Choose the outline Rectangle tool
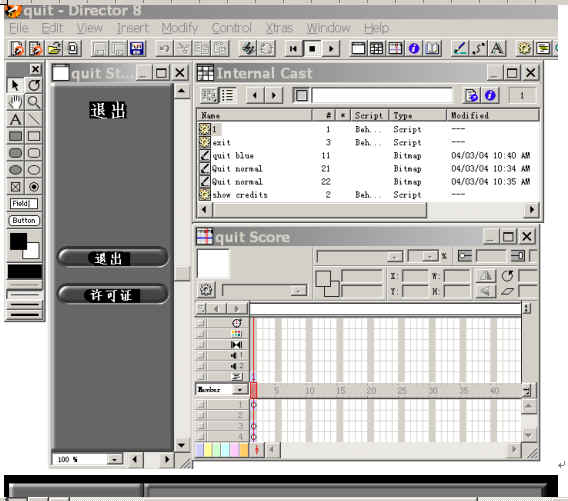This screenshot has height=501, width=568. (x=34, y=136)
